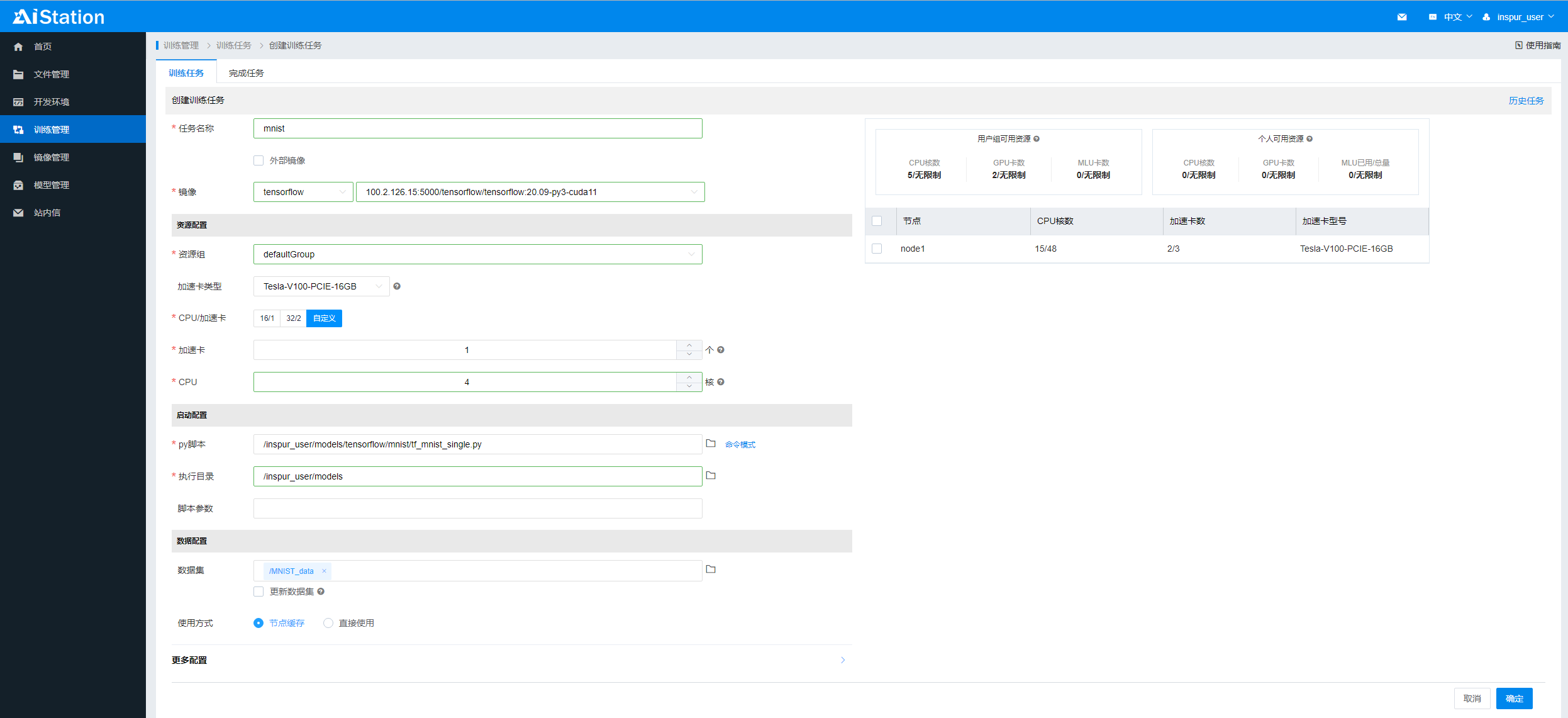Open the 资源组 defaultGroup dropdown

[477, 254]
